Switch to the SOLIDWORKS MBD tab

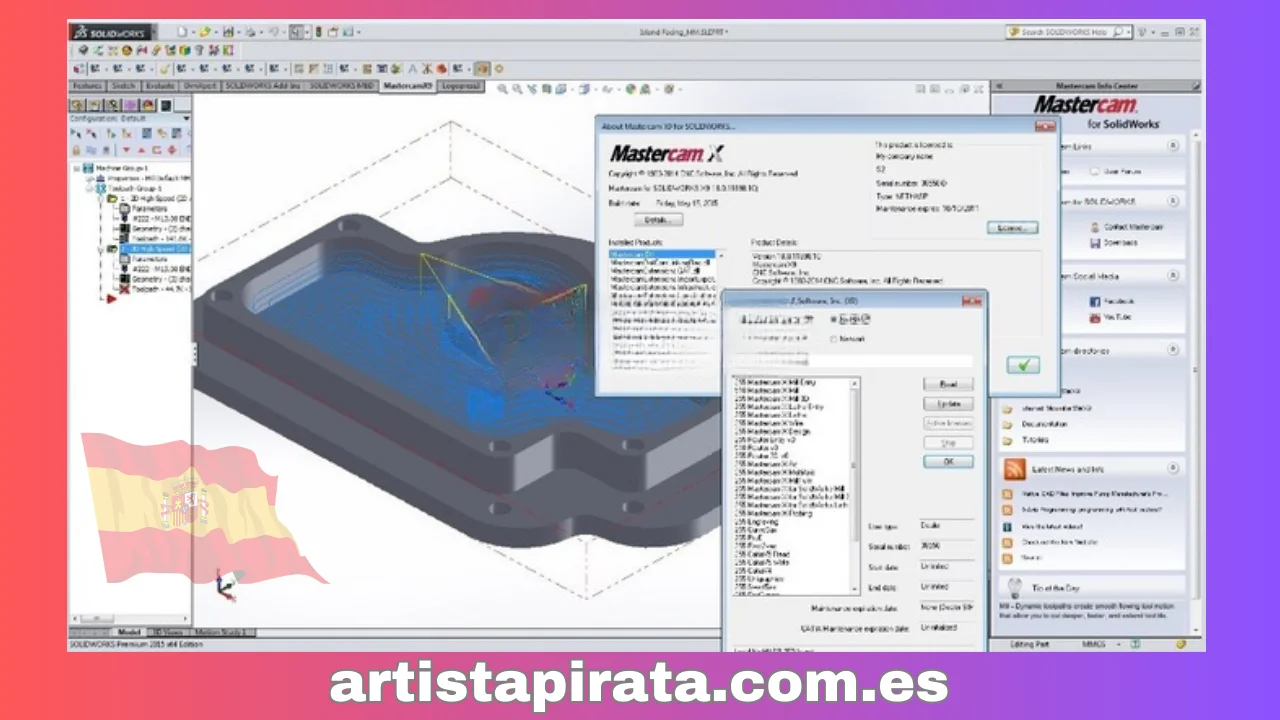click(342, 86)
